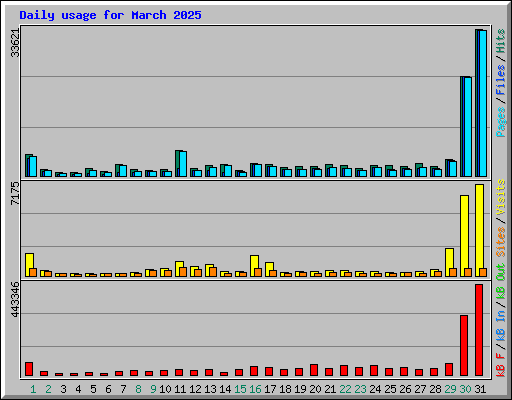The height and width of the screenshot is (400, 512).
Task: Click day label 30 on the x-axis
Action: pos(465,389)
